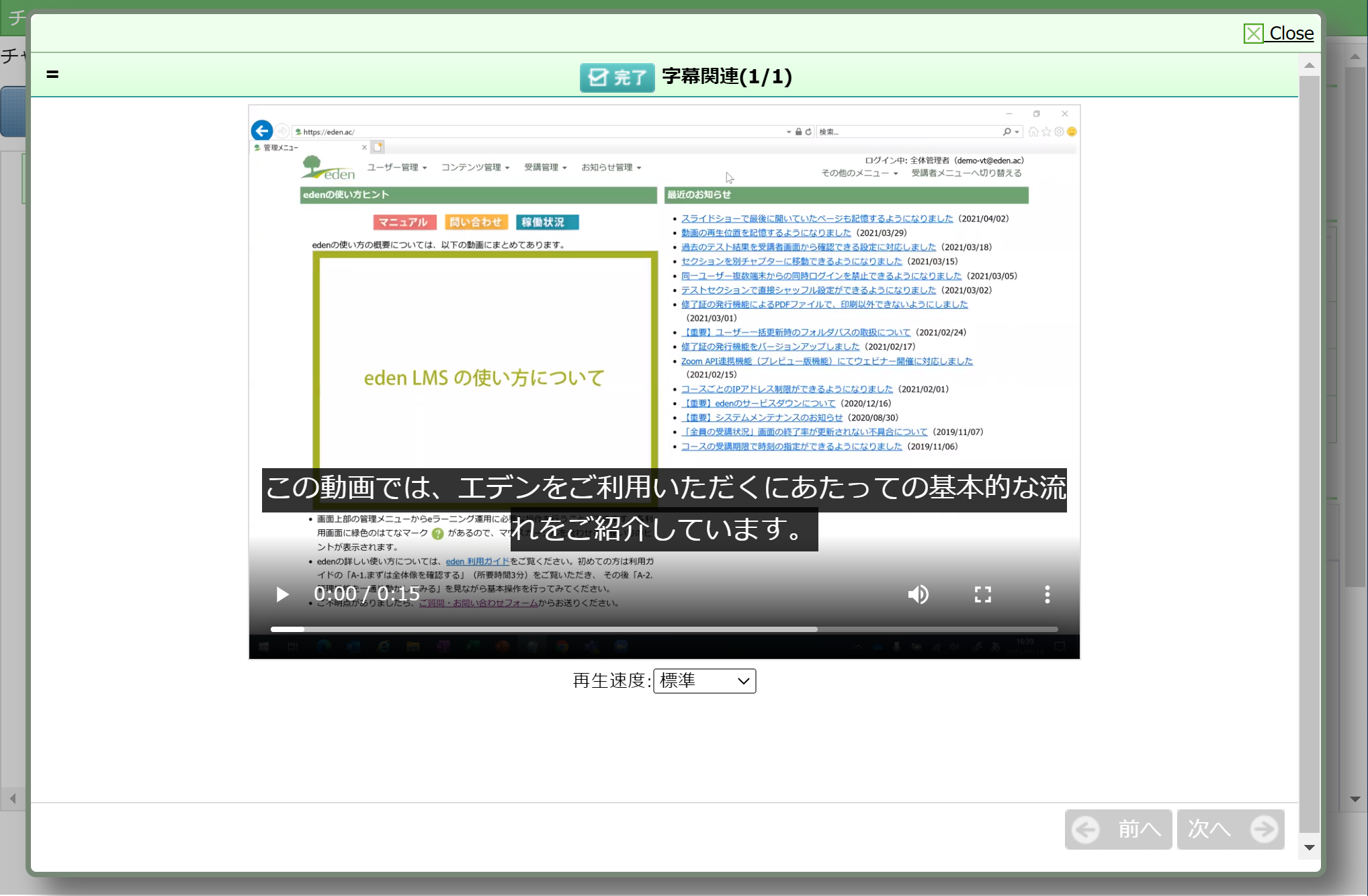This screenshot has width=1368, height=896.
Task: Click background page scroll-left arrow
Action: (x=13, y=799)
